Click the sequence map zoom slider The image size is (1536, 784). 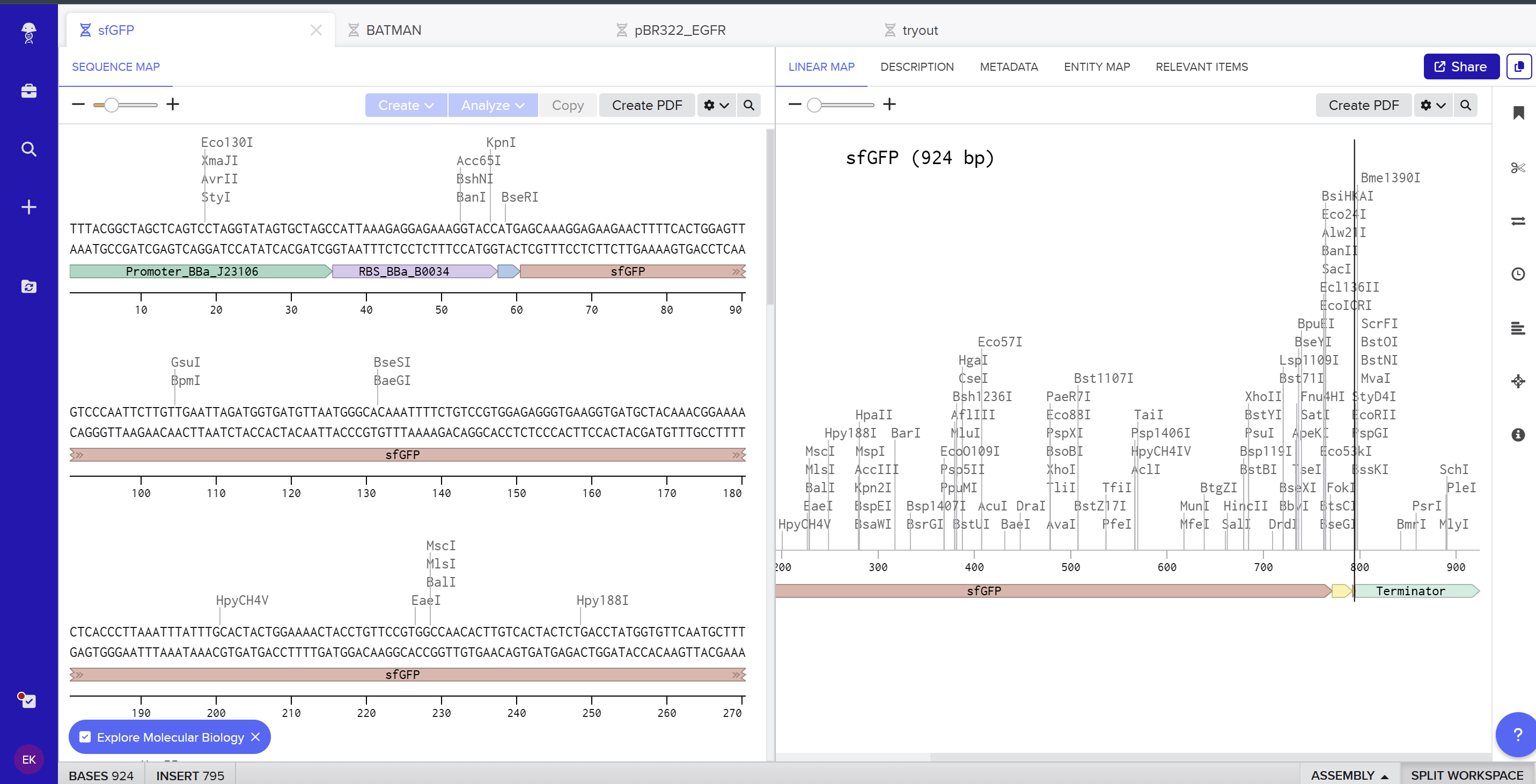(x=112, y=105)
